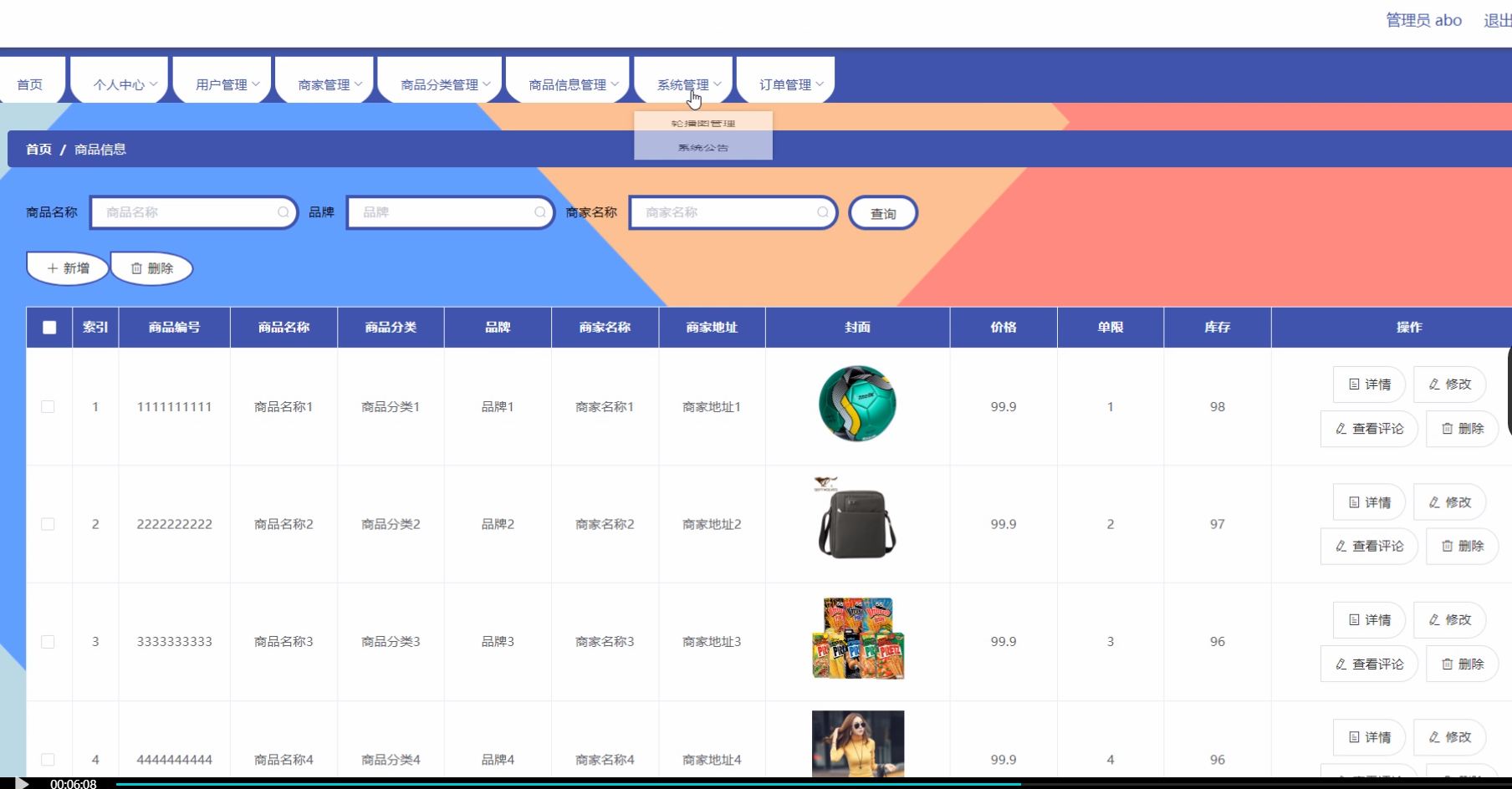Screen dimensions: 1512x789
Task: Expand the 商品信息管理 menu
Action: pyautogui.click(x=568, y=80)
